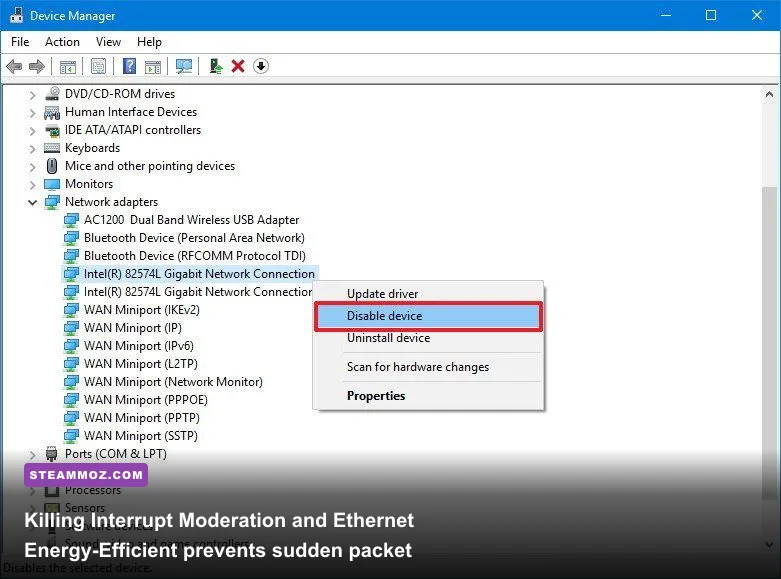Click the Keyboards category icon
The image size is (781, 579).
[52, 148]
